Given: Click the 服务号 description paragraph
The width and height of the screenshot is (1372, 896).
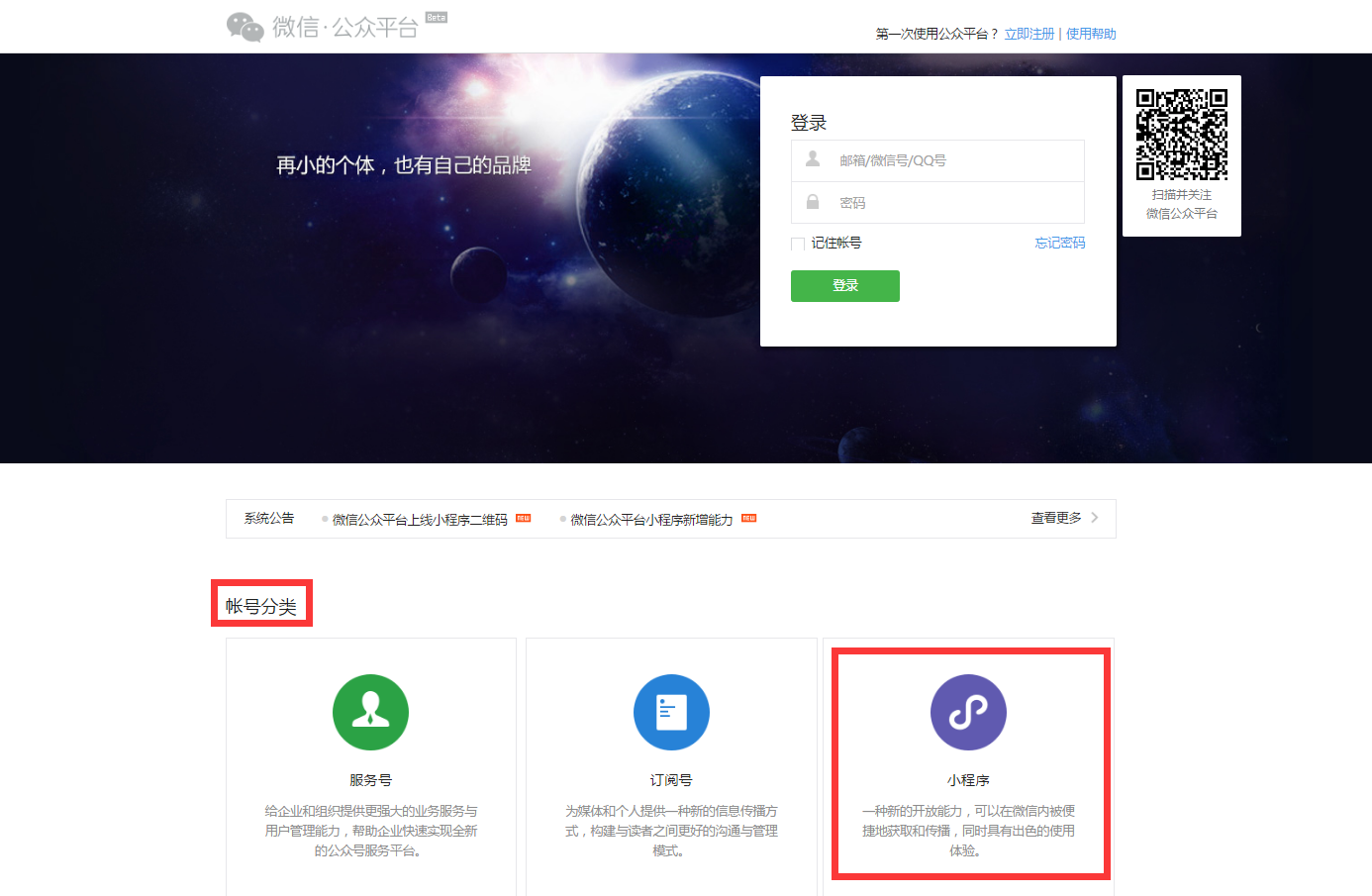Looking at the screenshot, I should pos(370,831).
